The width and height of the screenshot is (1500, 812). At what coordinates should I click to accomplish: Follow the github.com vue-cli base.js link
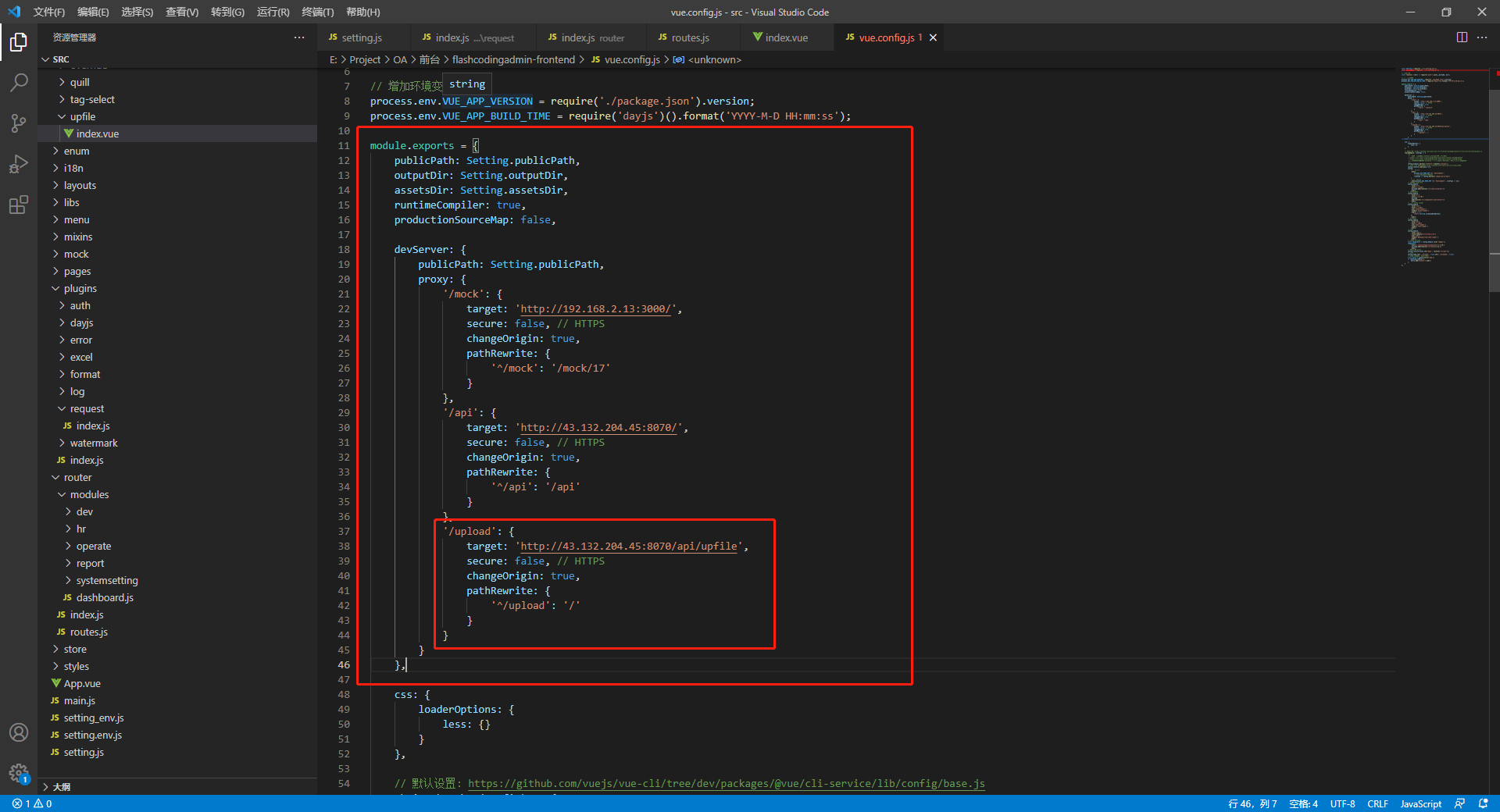[727, 783]
